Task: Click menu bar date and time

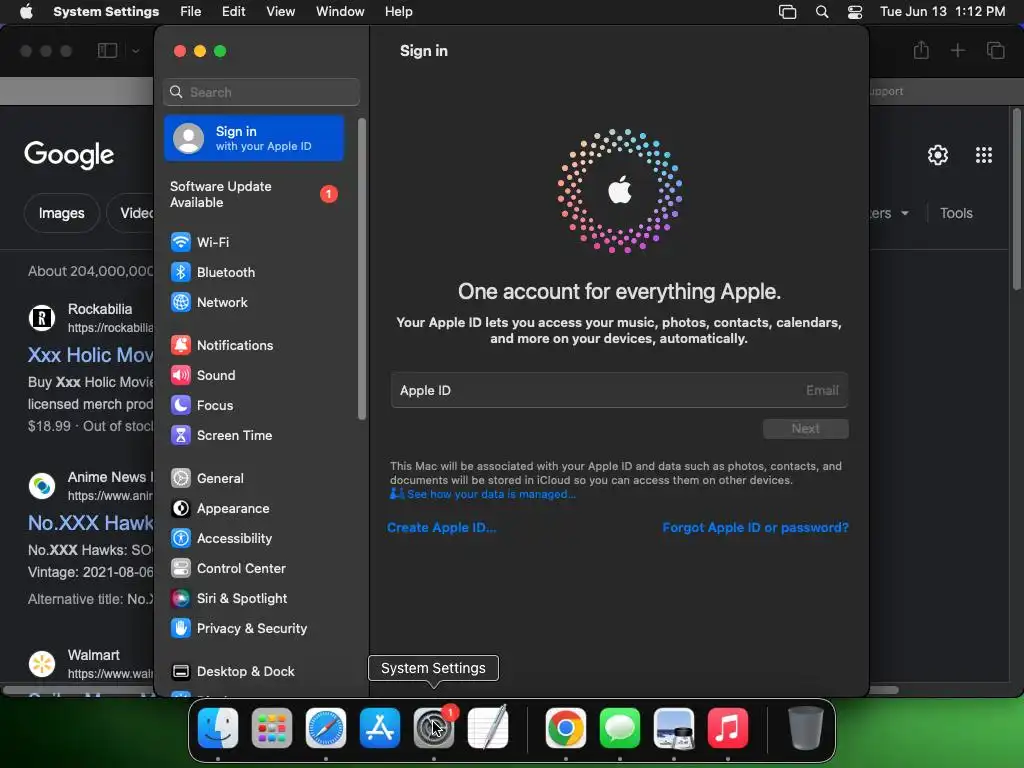Action: pyautogui.click(x=942, y=12)
